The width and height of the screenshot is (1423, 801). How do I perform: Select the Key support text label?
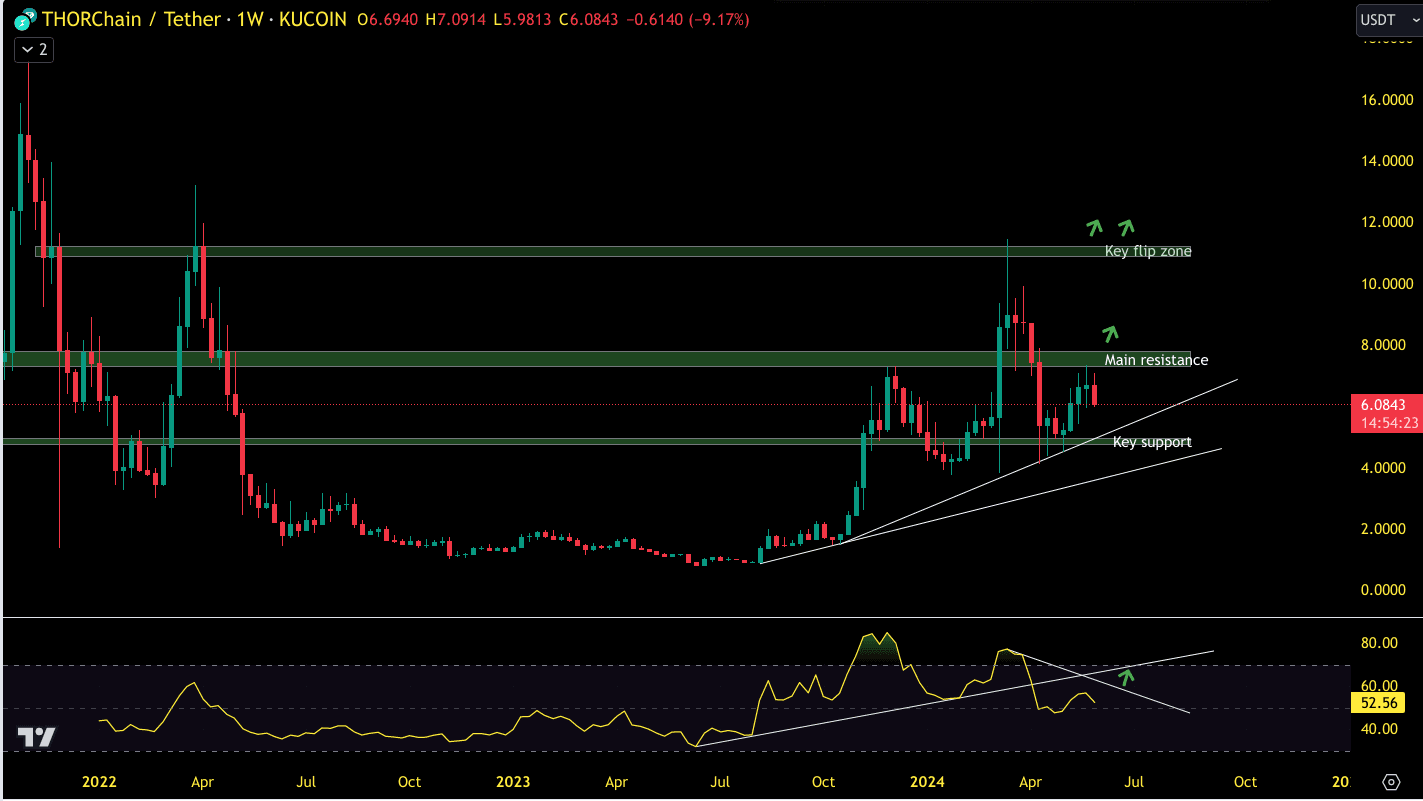[x=1152, y=442]
